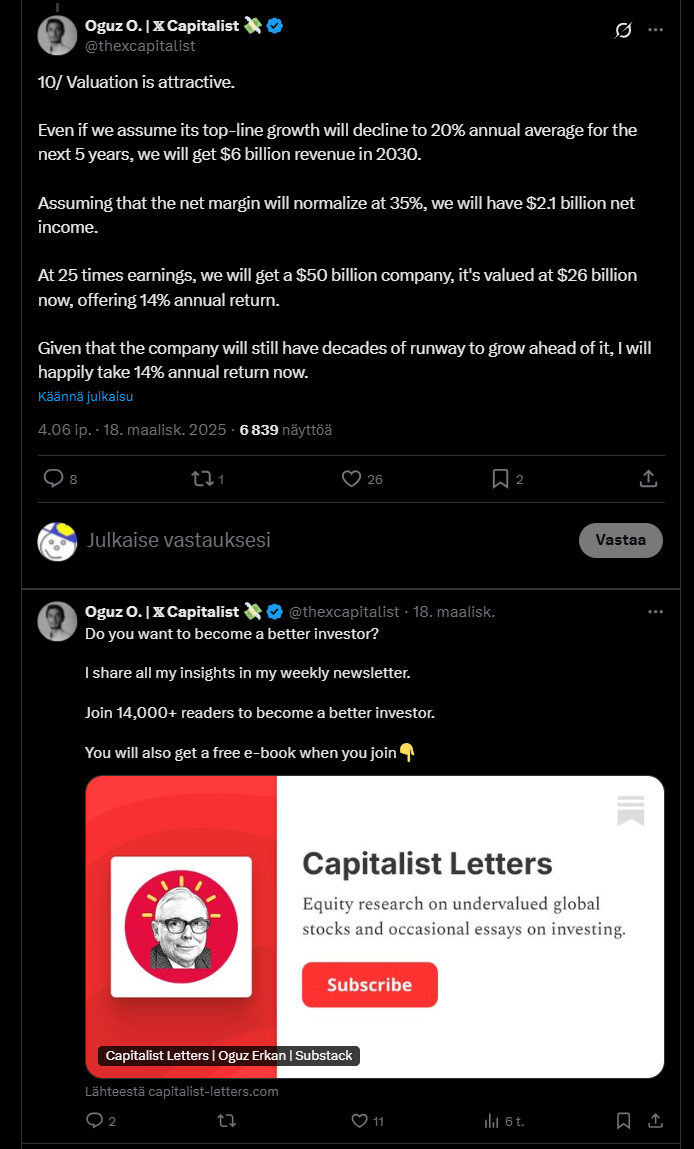Reply to the newsletter post
Screen dimensions: 694x1149
[x=95, y=1121]
